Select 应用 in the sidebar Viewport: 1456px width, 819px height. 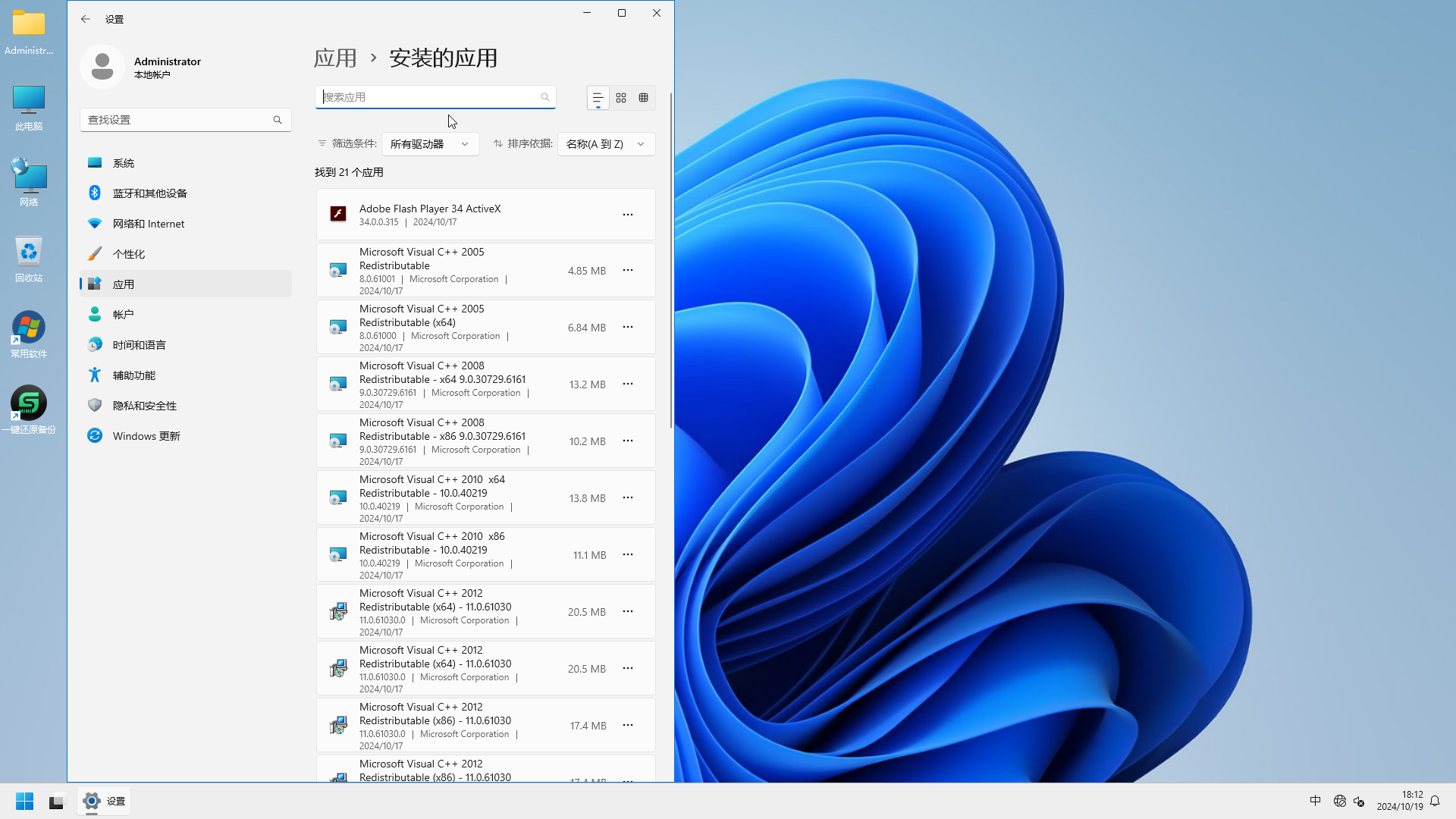(186, 284)
